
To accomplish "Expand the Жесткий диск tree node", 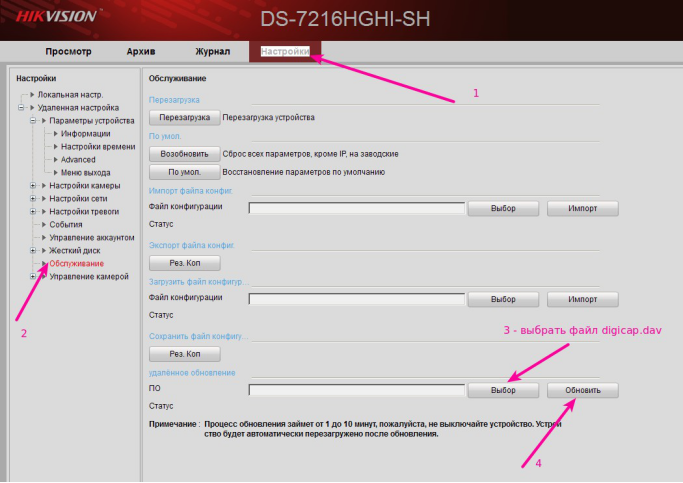I will coord(33,250).
